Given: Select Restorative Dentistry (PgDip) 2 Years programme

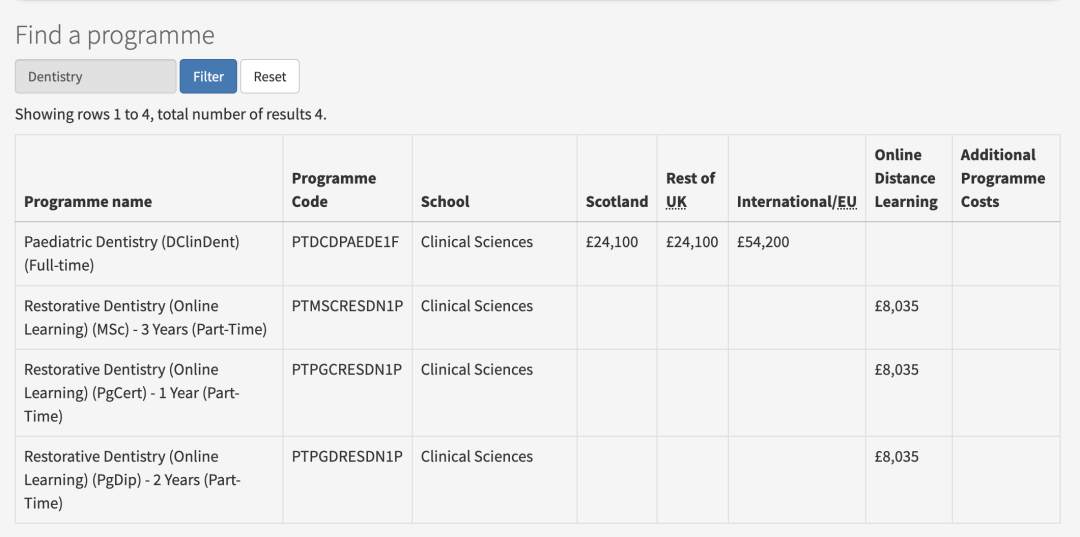Looking at the screenshot, I should pos(131,480).
